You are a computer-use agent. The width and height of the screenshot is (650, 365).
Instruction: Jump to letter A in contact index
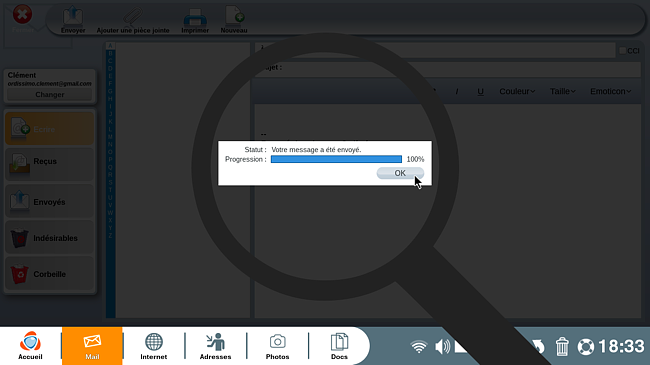(x=110, y=46)
